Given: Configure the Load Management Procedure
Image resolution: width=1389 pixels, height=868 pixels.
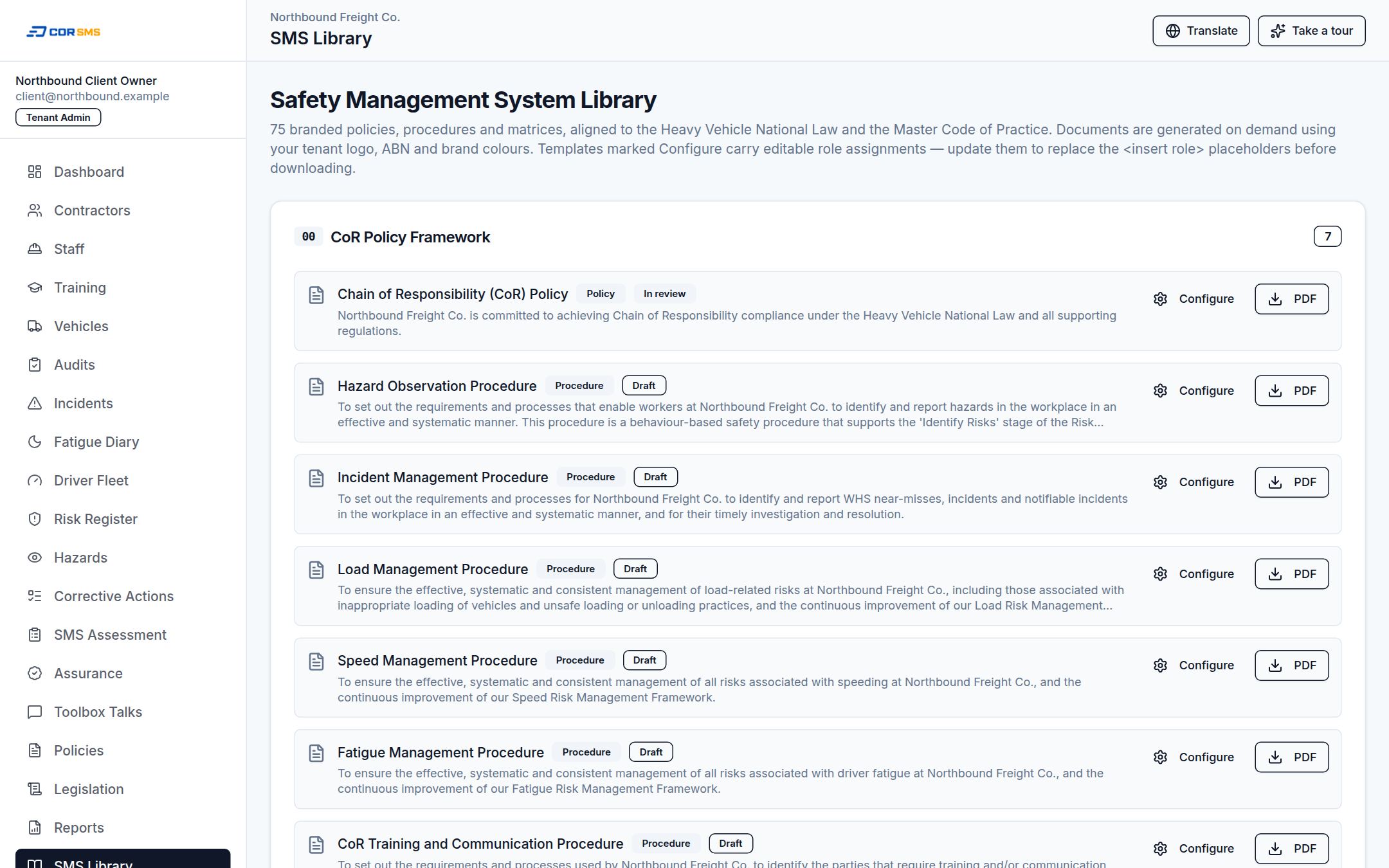Looking at the screenshot, I should click(1194, 574).
